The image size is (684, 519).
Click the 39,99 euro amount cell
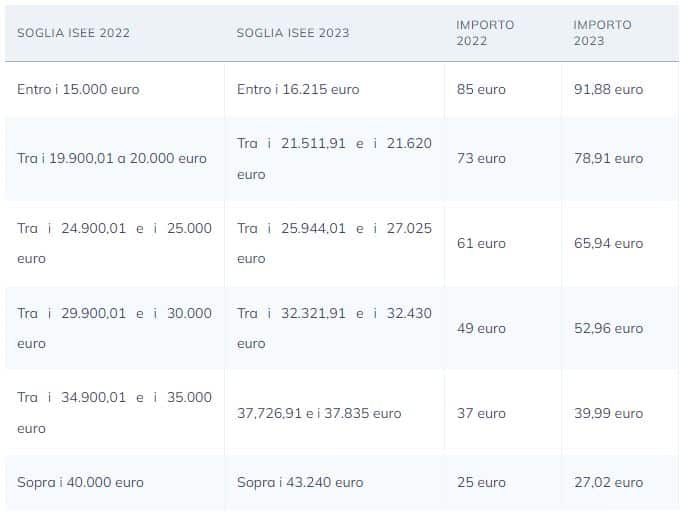(608, 413)
